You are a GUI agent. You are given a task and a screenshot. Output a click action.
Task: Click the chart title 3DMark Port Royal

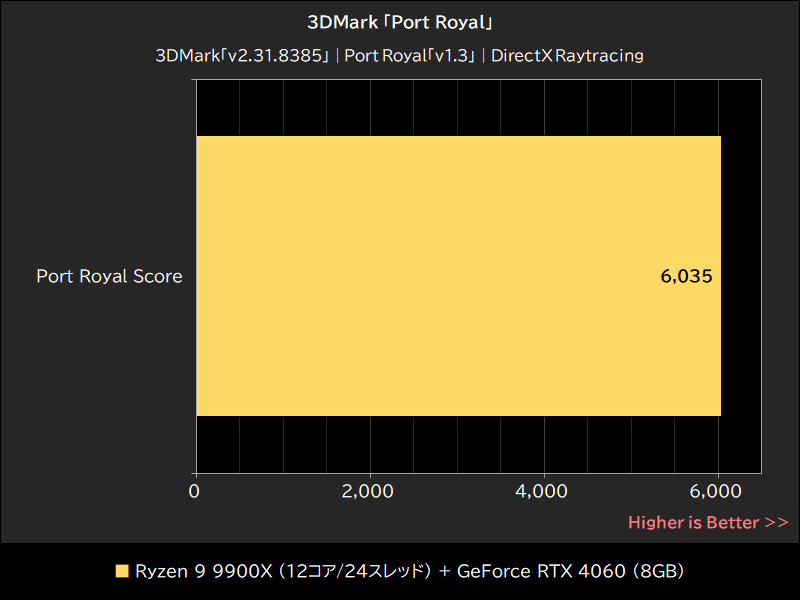point(400,21)
